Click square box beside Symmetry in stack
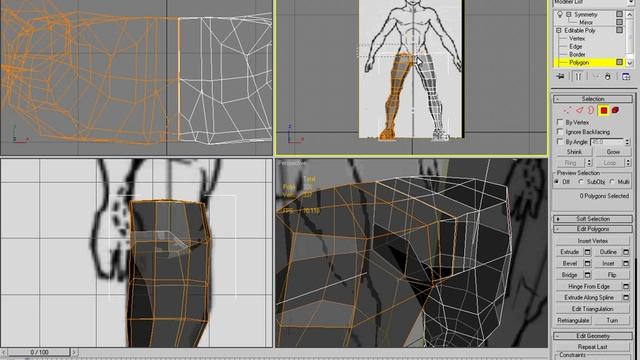This screenshot has width=640, height=360. [x=619, y=14]
